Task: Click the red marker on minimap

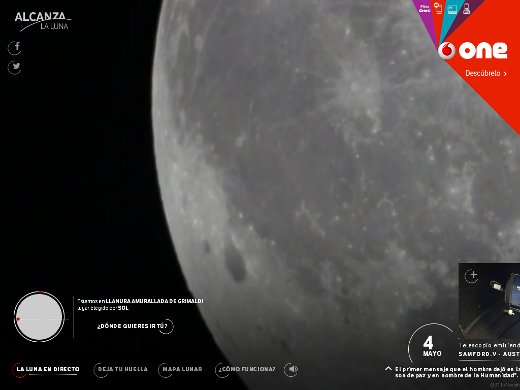Action: [x=18, y=319]
